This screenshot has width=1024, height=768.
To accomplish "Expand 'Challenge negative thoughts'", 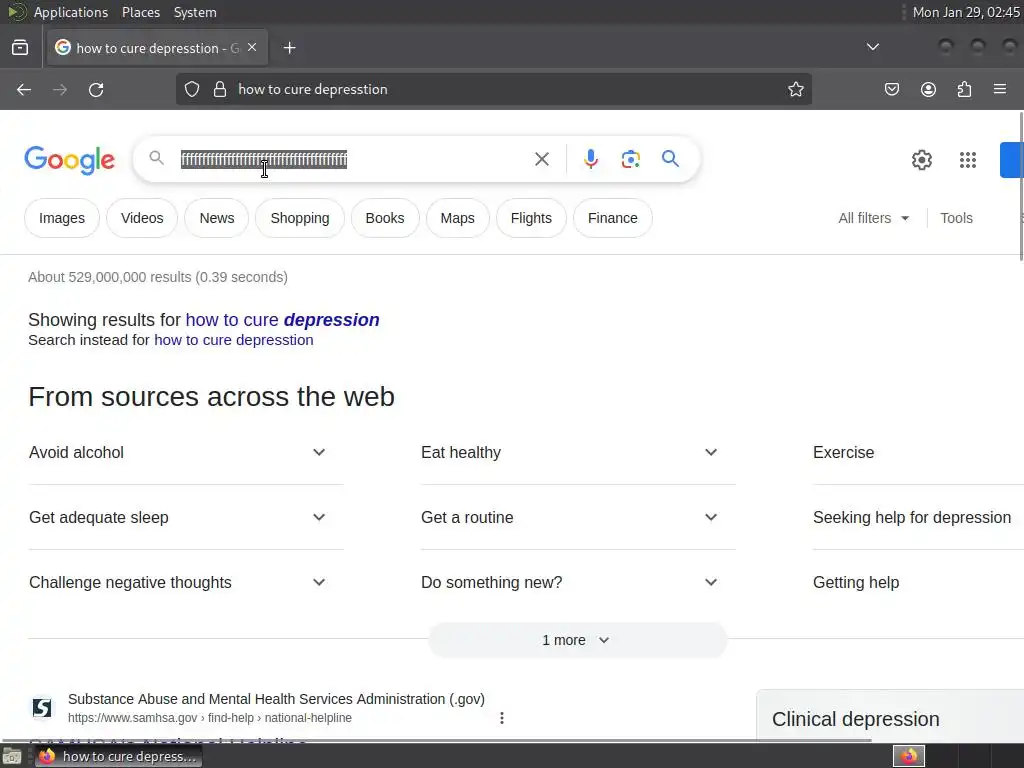I will (x=186, y=583).
